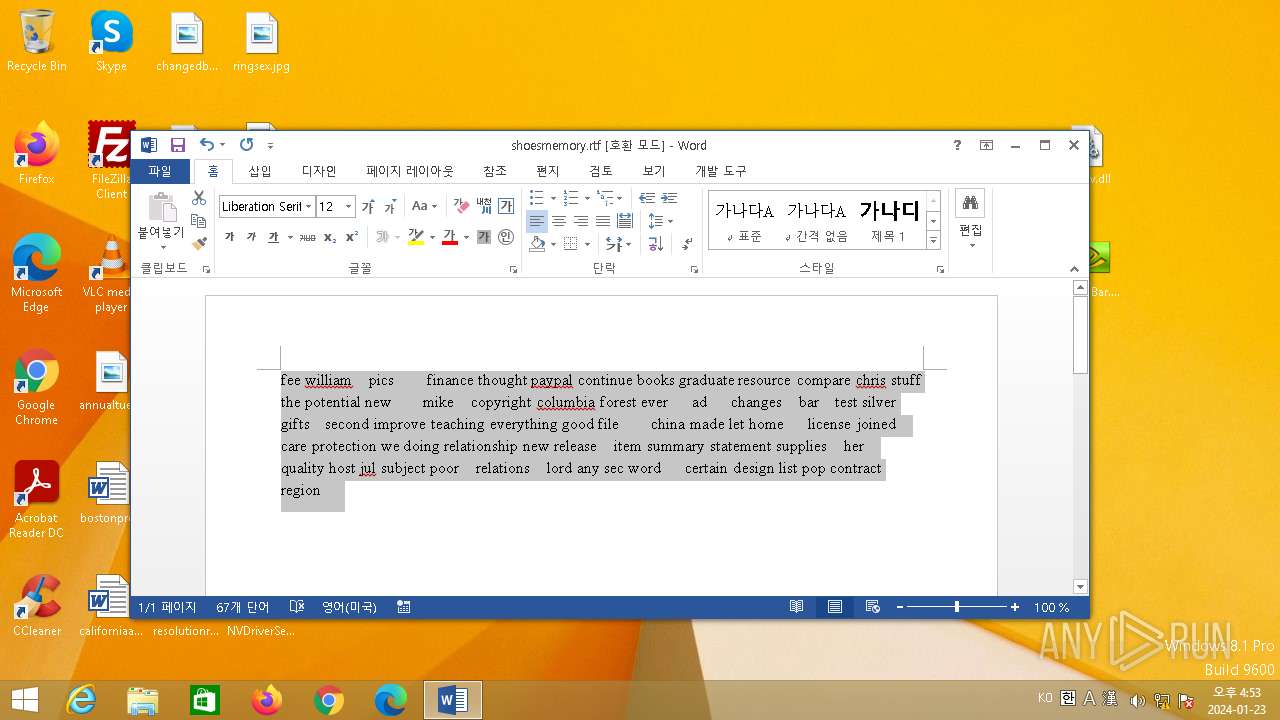Open Find binoculars editing icon
1280x720 pixels.
tap(970, 203)
